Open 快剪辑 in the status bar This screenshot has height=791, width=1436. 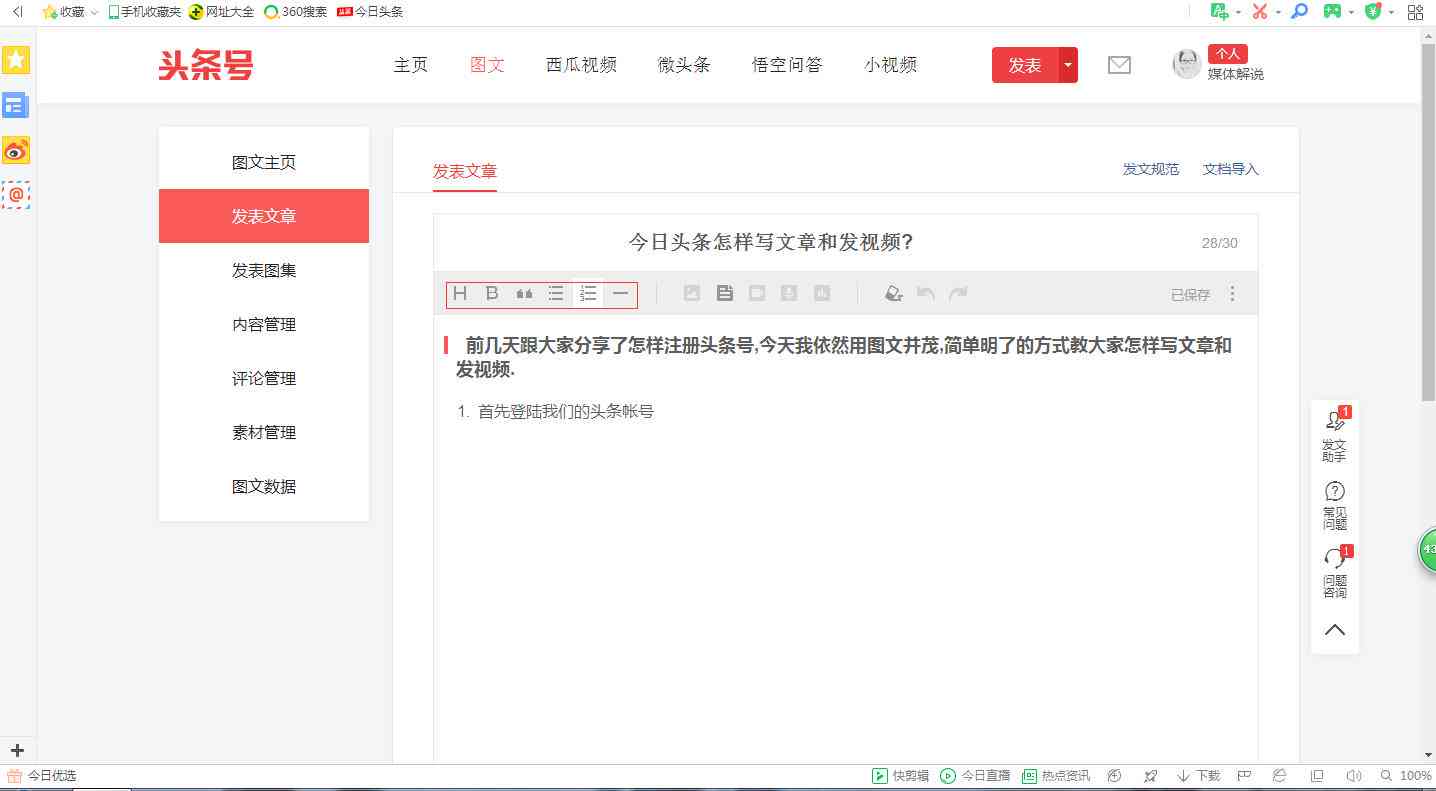pyautogui.click(x=900, y=776)
